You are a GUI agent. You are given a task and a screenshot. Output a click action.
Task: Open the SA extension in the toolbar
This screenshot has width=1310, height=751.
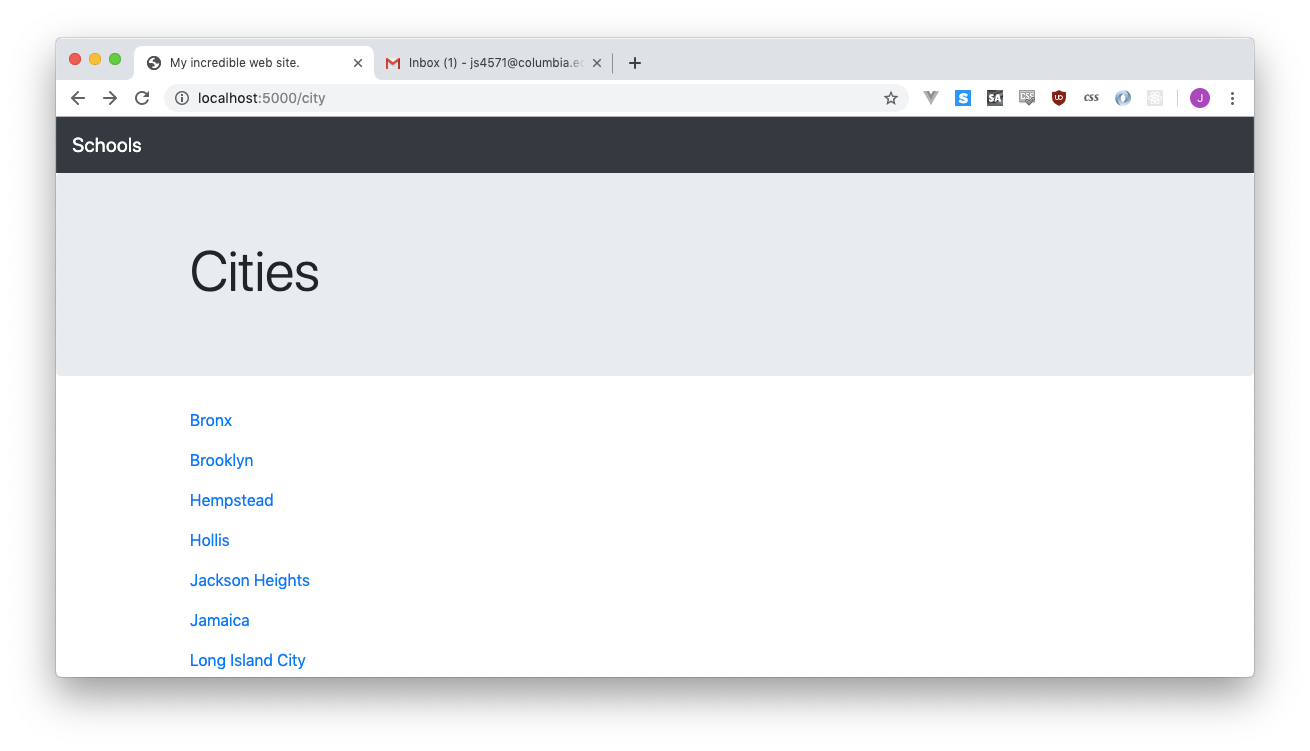tap(995, 98)
